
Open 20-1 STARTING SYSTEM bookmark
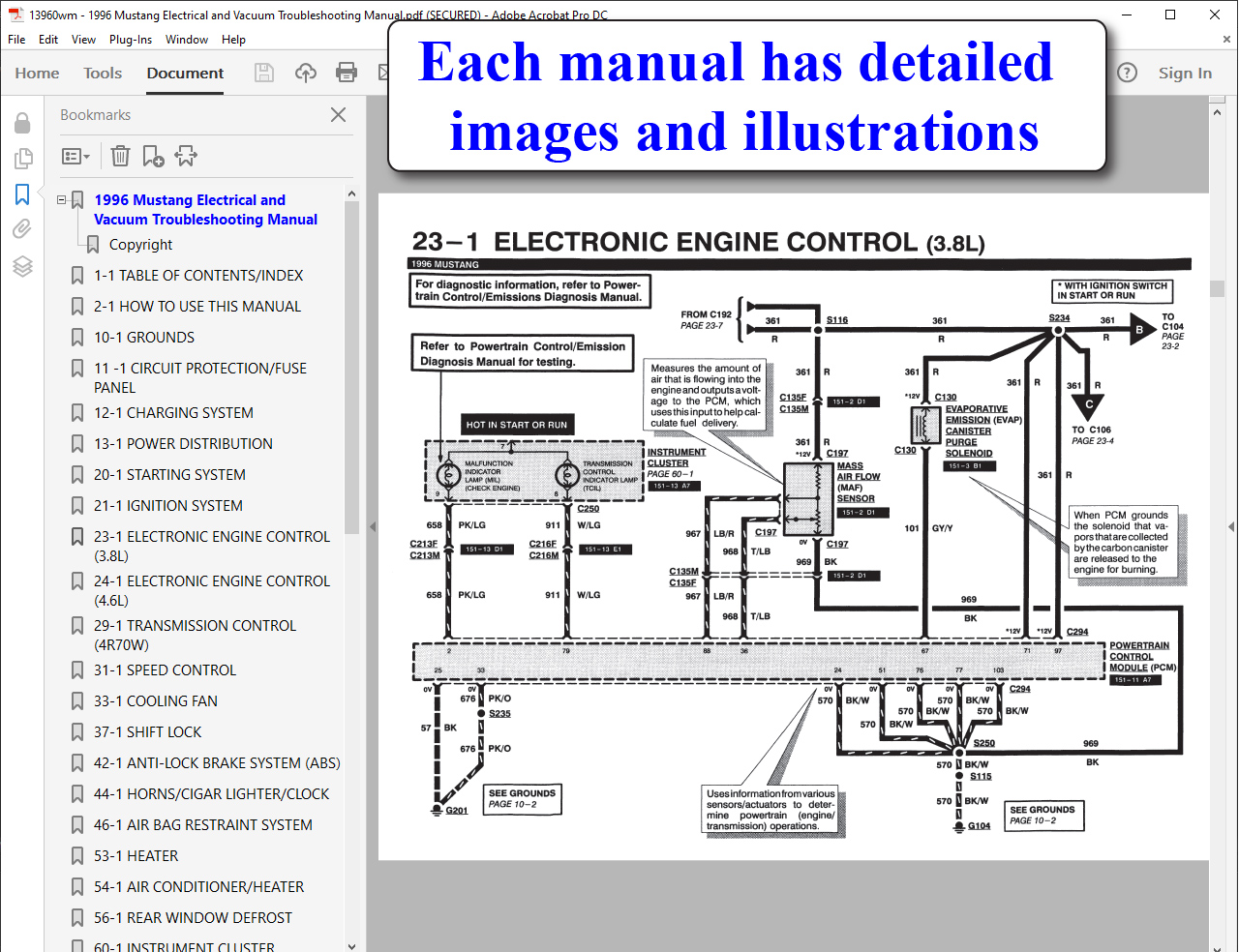(x=169, y=475)
